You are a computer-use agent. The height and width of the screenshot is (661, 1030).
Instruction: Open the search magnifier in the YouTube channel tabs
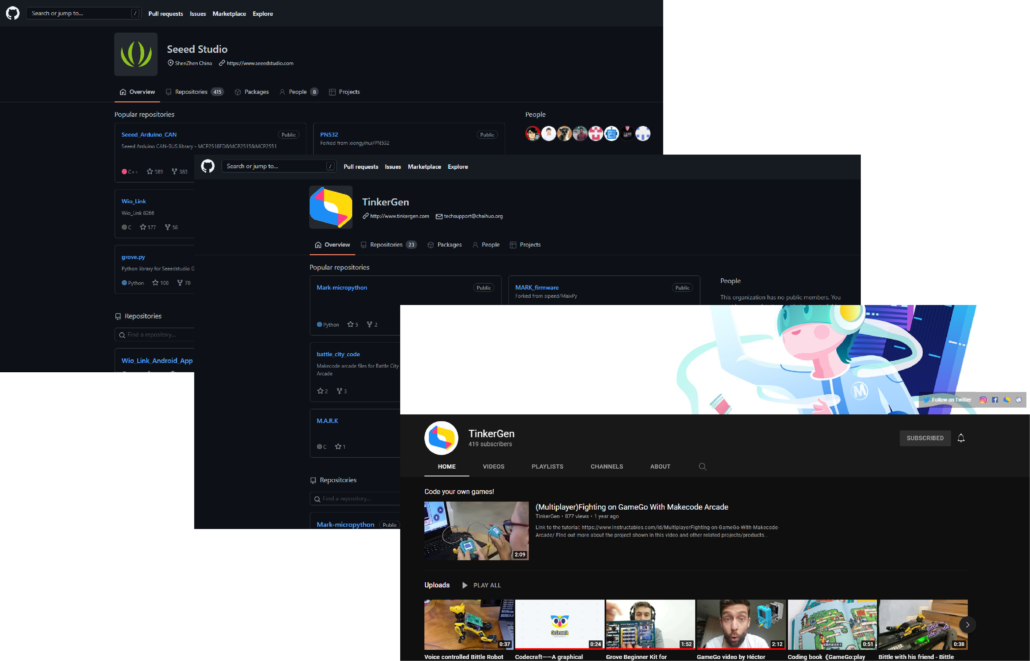click(x=702, y=466)
